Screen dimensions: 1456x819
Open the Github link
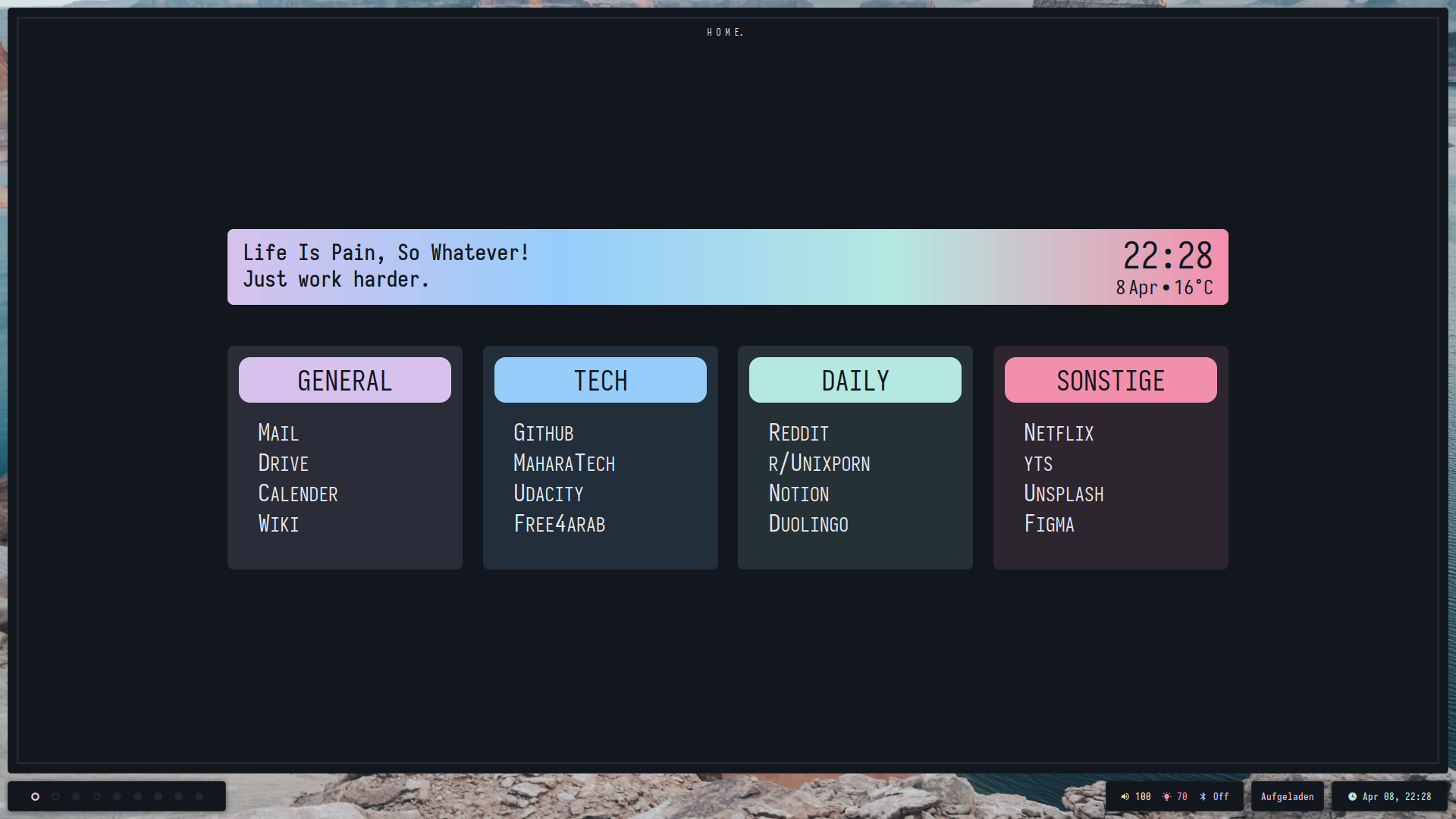543,433
